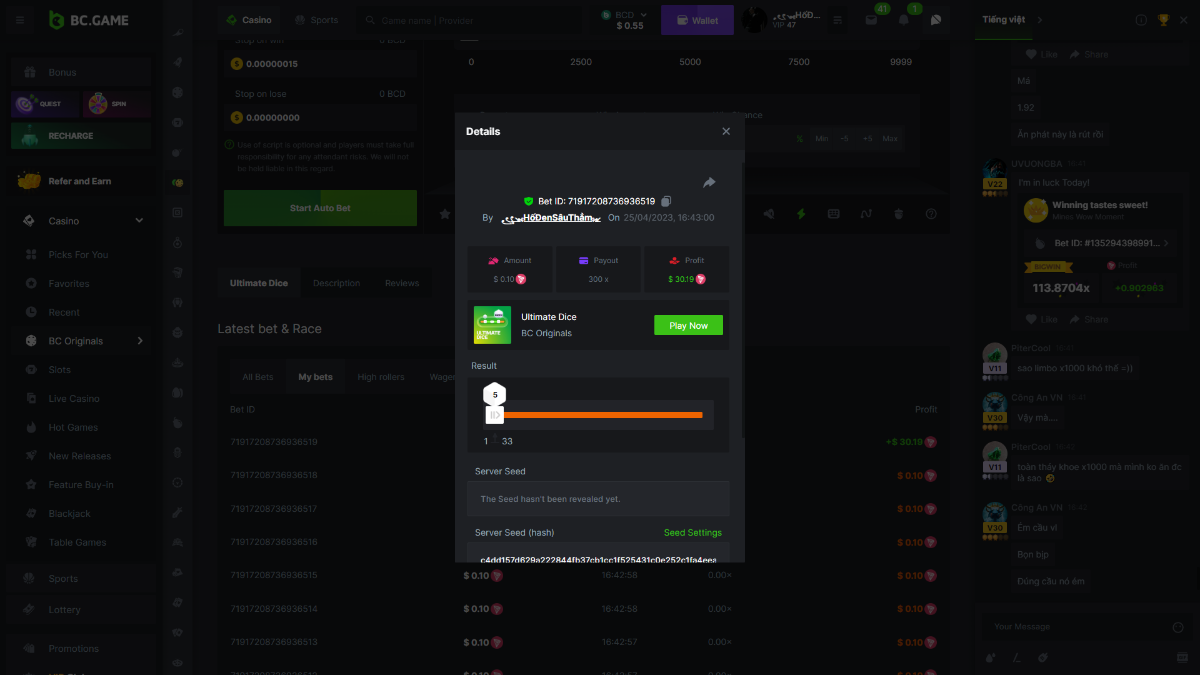Open the help question-mark icon in game toolbar
Image resolution: width=1200 pixels, height=675 pixels.
click(x=931, y=214)
